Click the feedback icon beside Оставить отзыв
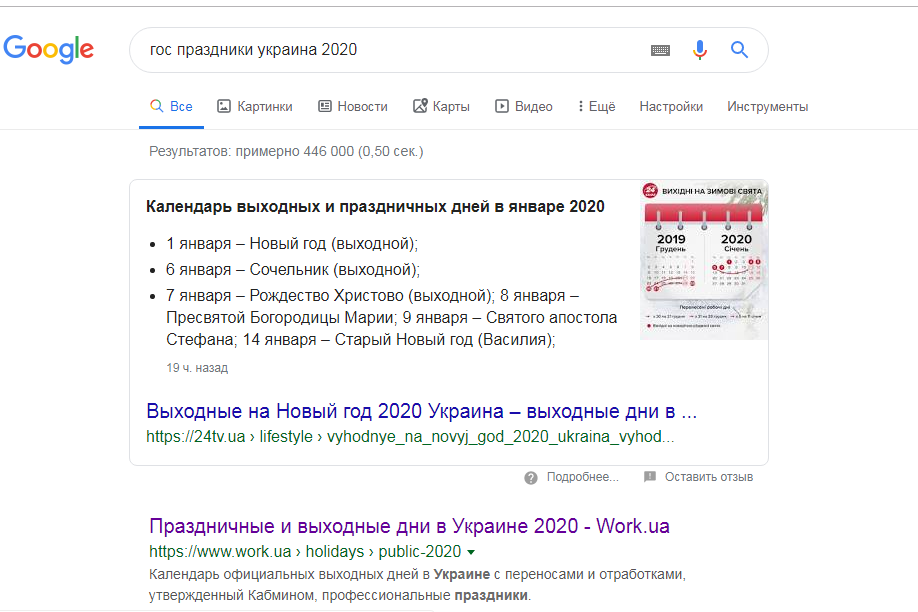The image size is (918, 612). tap(650, 478)
